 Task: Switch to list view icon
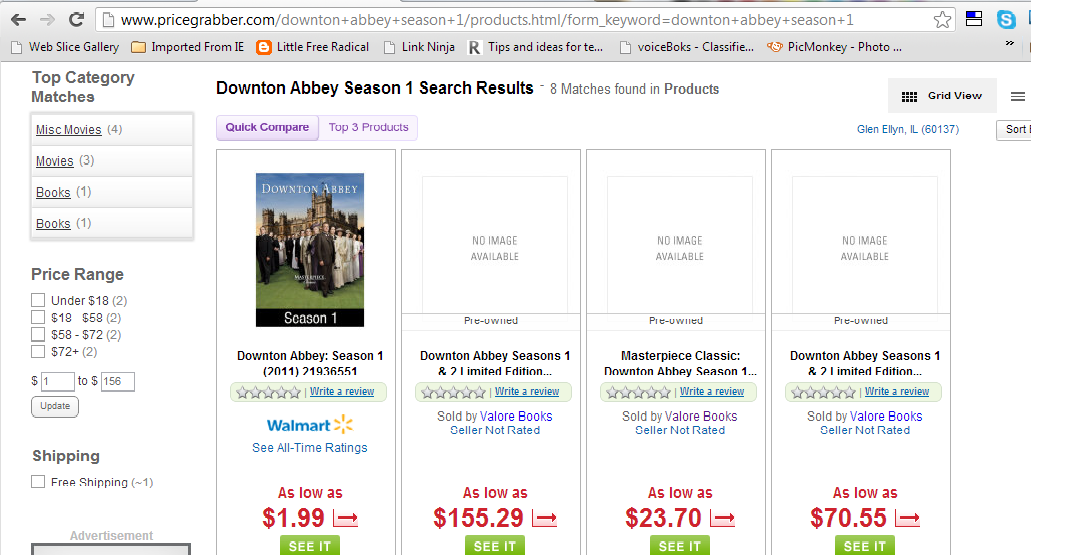coord(1018,96)
